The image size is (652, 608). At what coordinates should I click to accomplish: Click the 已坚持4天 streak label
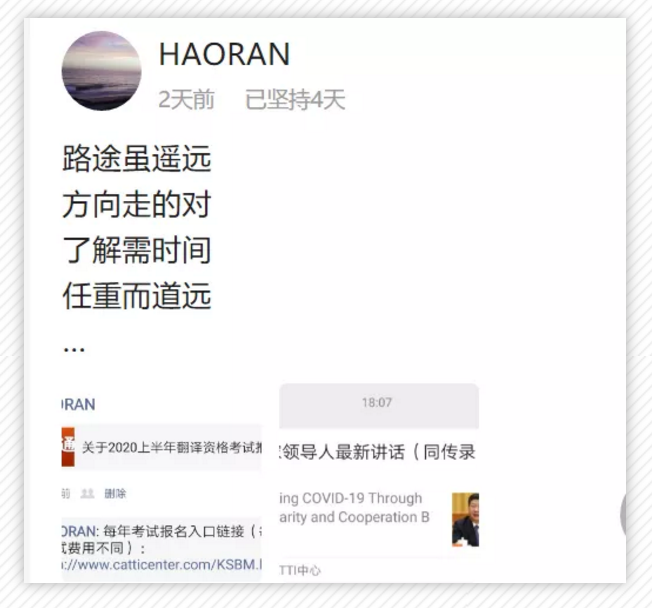tap(295, 99)
